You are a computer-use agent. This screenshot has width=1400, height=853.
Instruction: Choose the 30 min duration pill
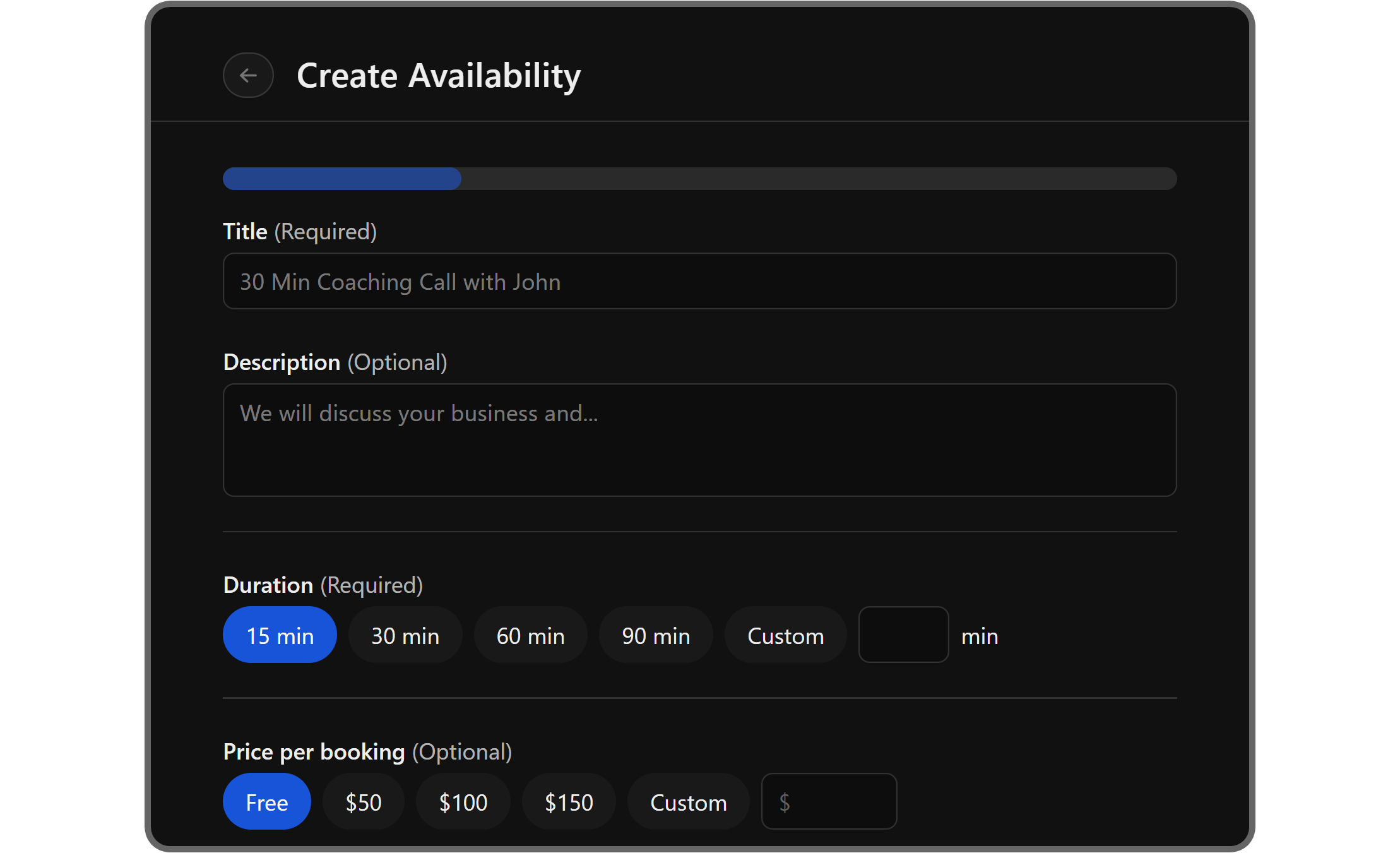coord(405,635)
